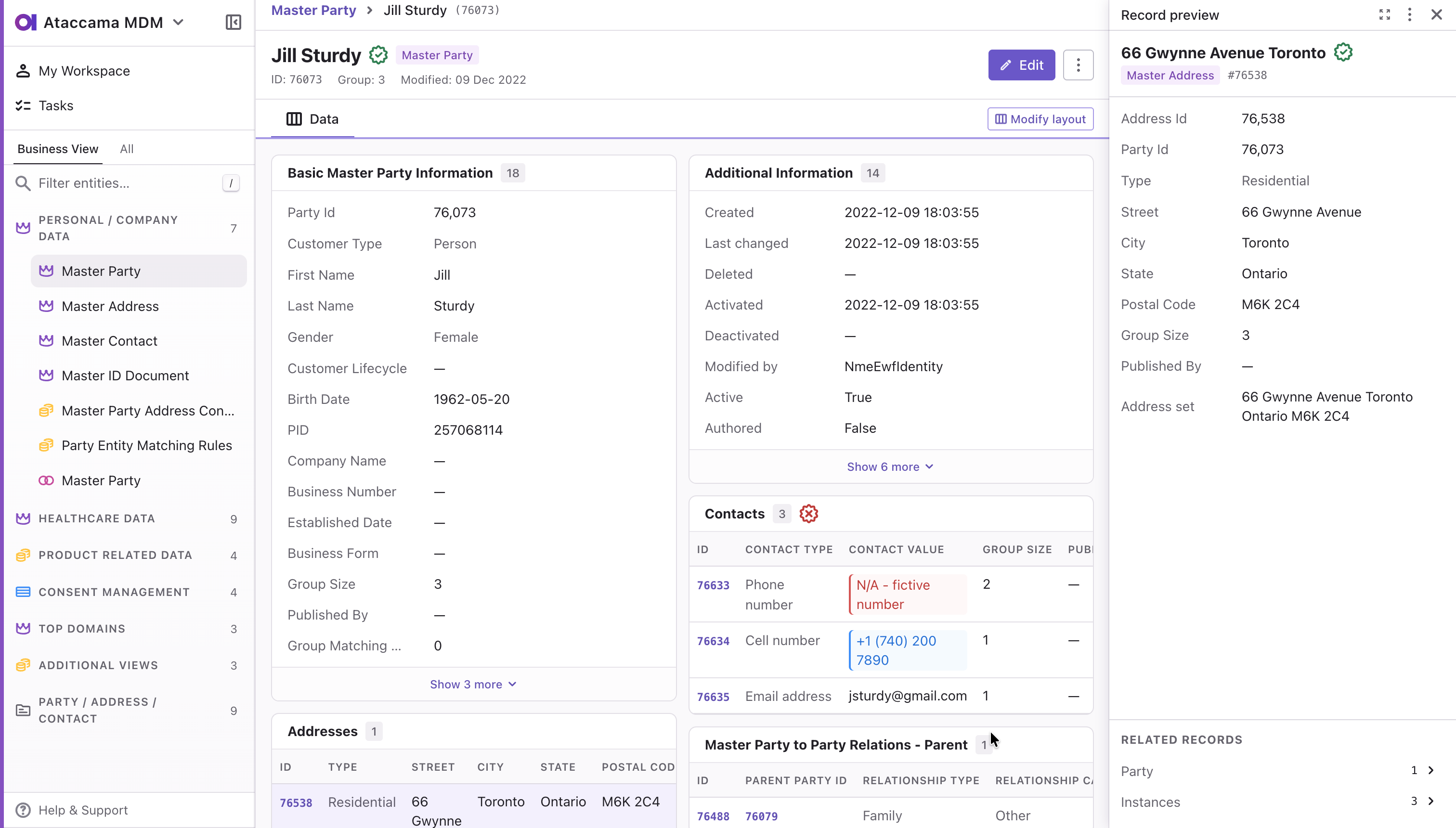The height and width of the screenshot is (828, 1456).
Task: Open the Ataccama MDM dropdown arrow
Action: click(x=179, y=22)
